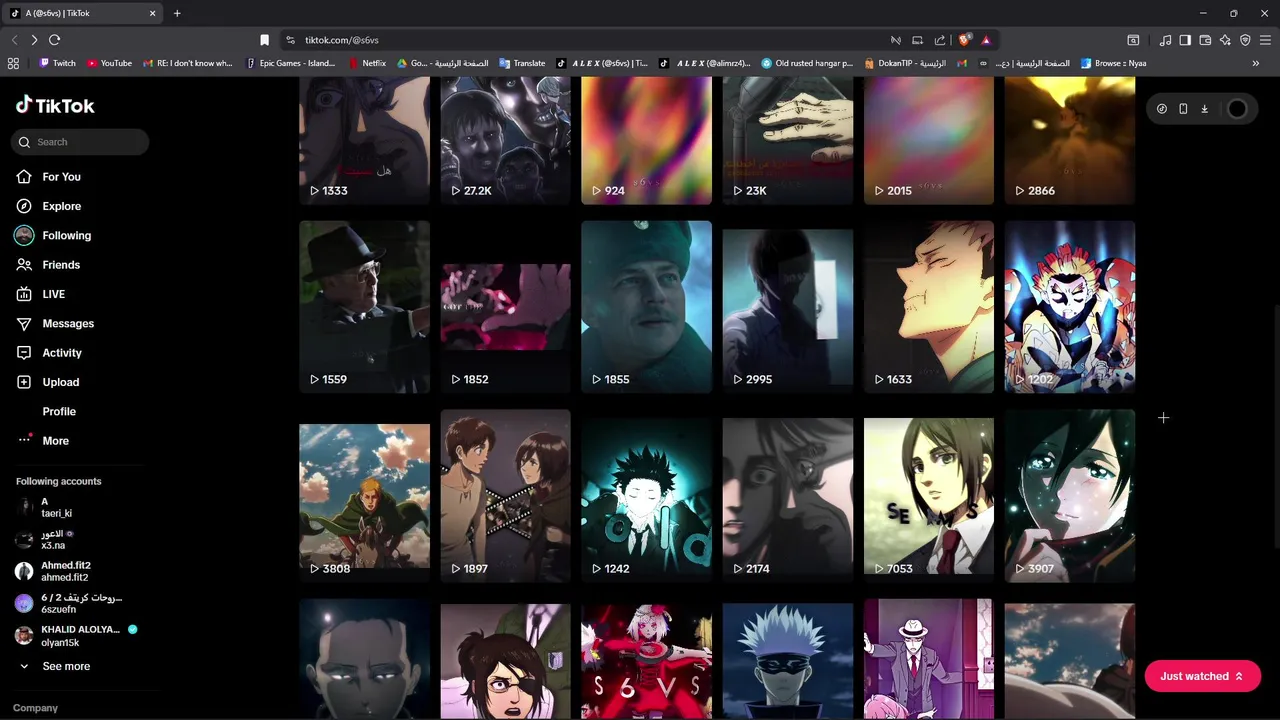Viewport: 1280px width, 720px height.
Task: Go forward in browser history
Action: click(34, 40)
